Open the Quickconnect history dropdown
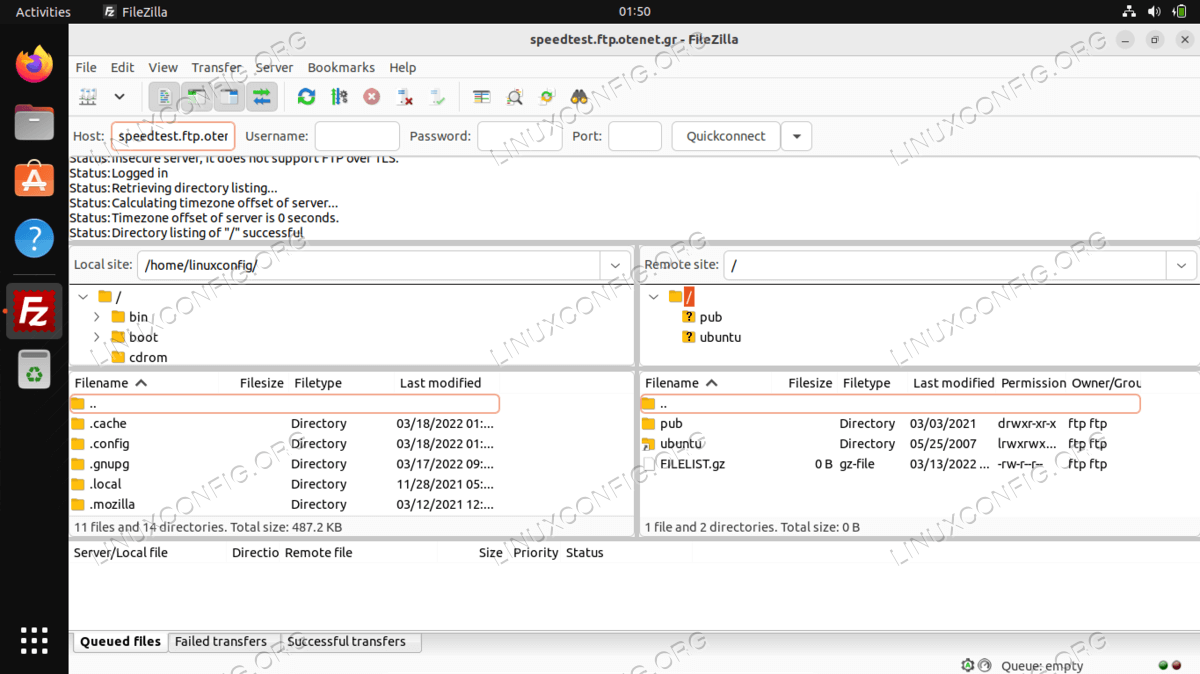 [x=797, y=136]
